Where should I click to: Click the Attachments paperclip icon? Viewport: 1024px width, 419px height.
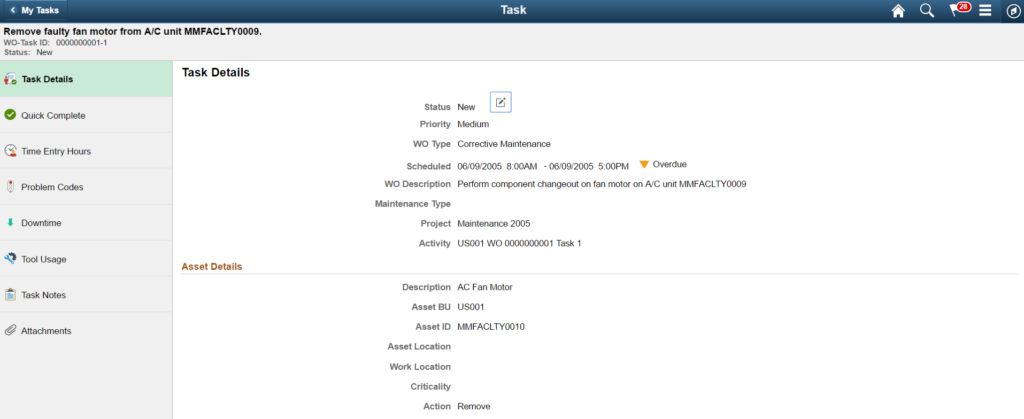10,331
